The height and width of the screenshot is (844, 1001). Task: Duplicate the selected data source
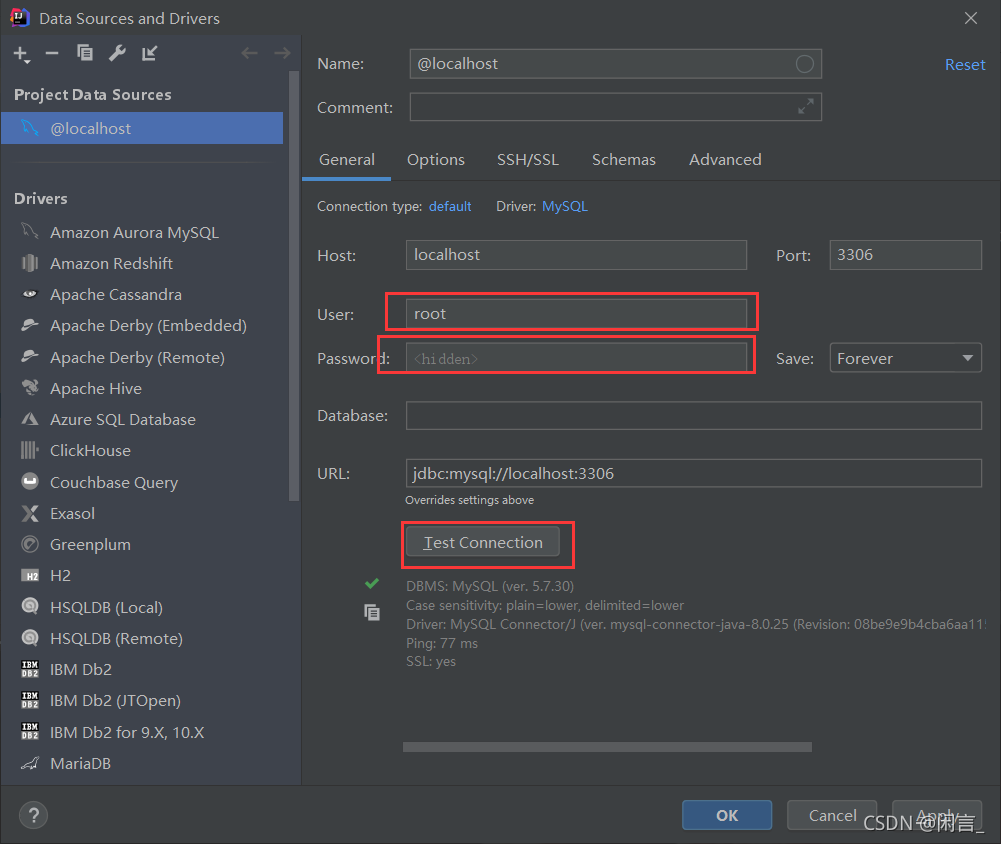tap(84, 53)
